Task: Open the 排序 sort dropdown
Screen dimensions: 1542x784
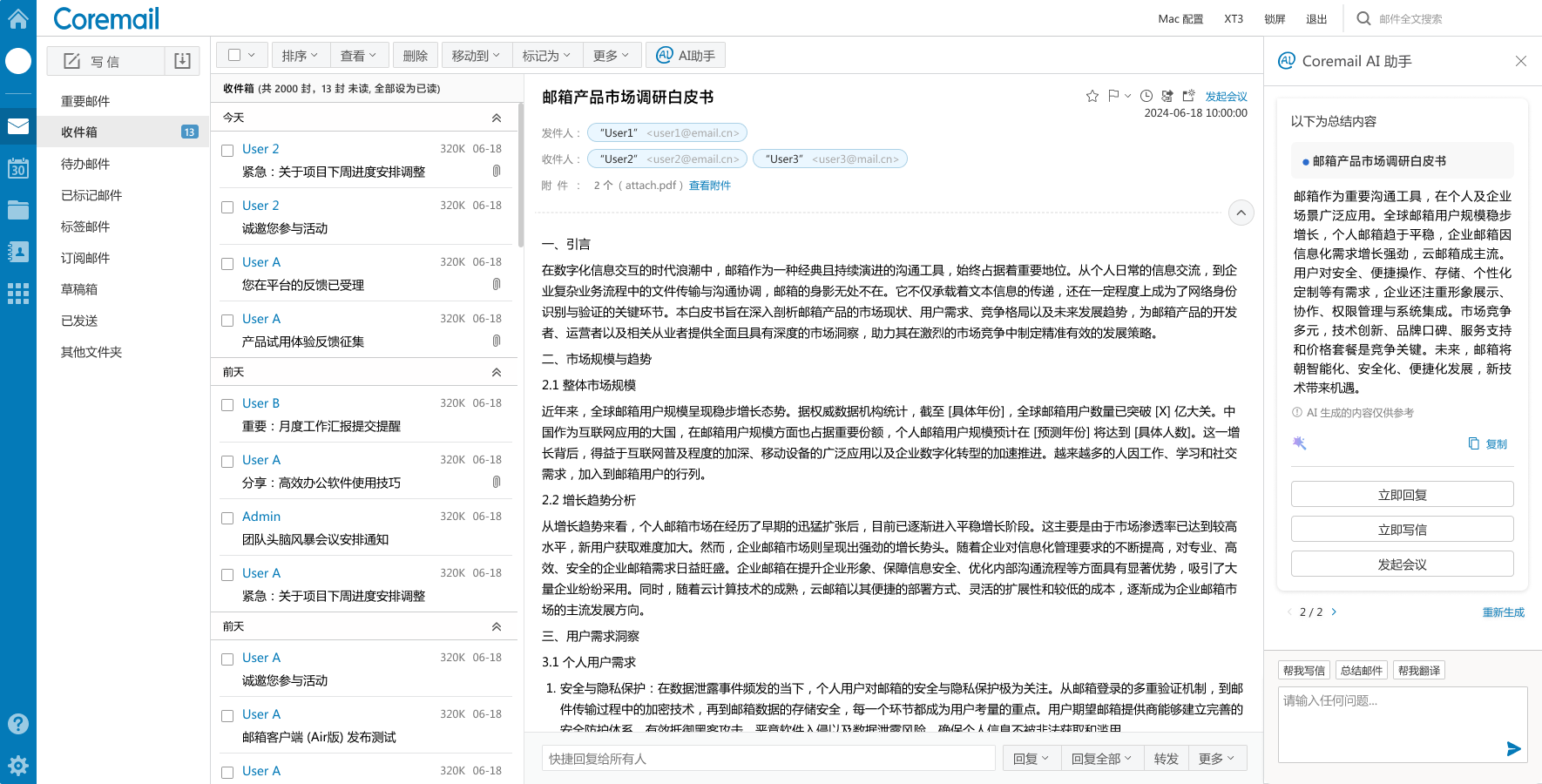Action: 300,56
